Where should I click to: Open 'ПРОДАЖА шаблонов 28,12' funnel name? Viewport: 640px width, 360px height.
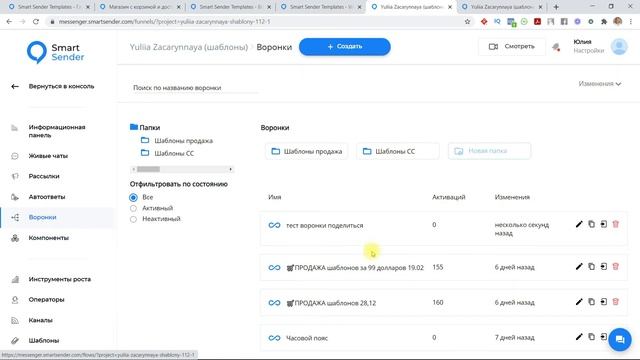(331, 303)
